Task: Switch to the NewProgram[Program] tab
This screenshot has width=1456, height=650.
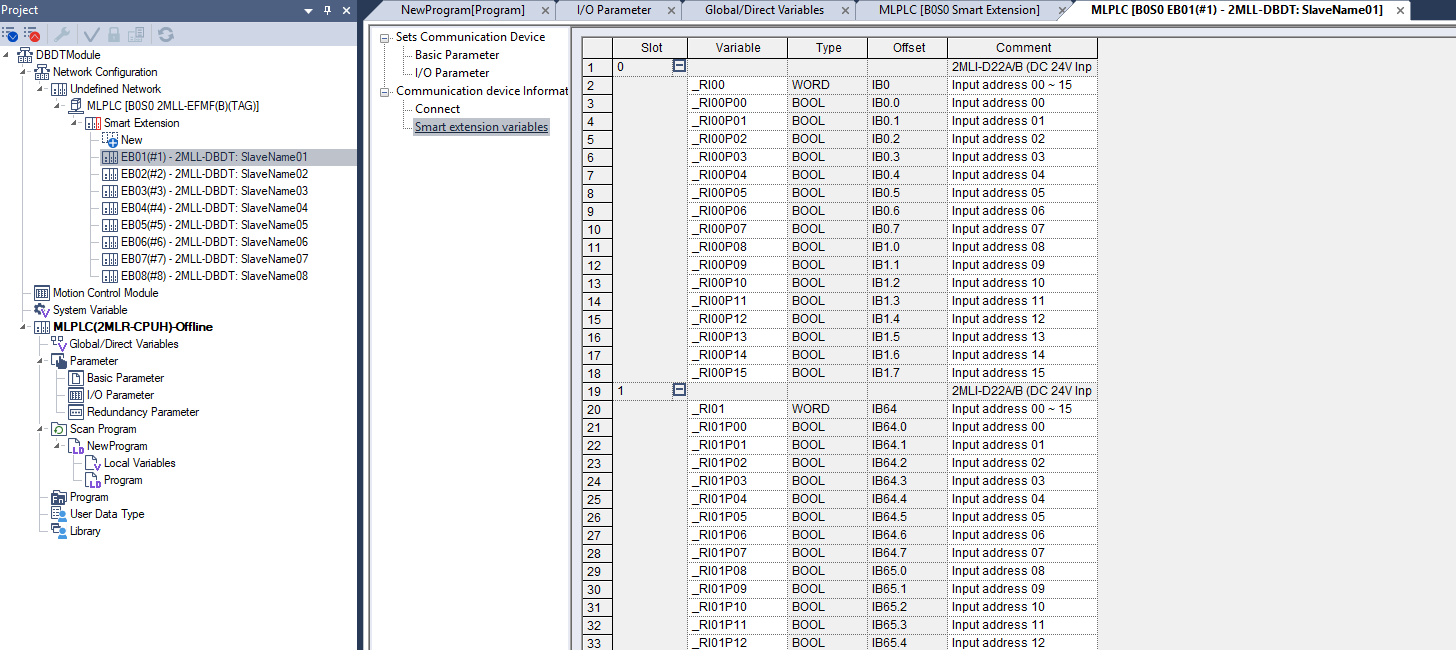Action: pos(462,10)
